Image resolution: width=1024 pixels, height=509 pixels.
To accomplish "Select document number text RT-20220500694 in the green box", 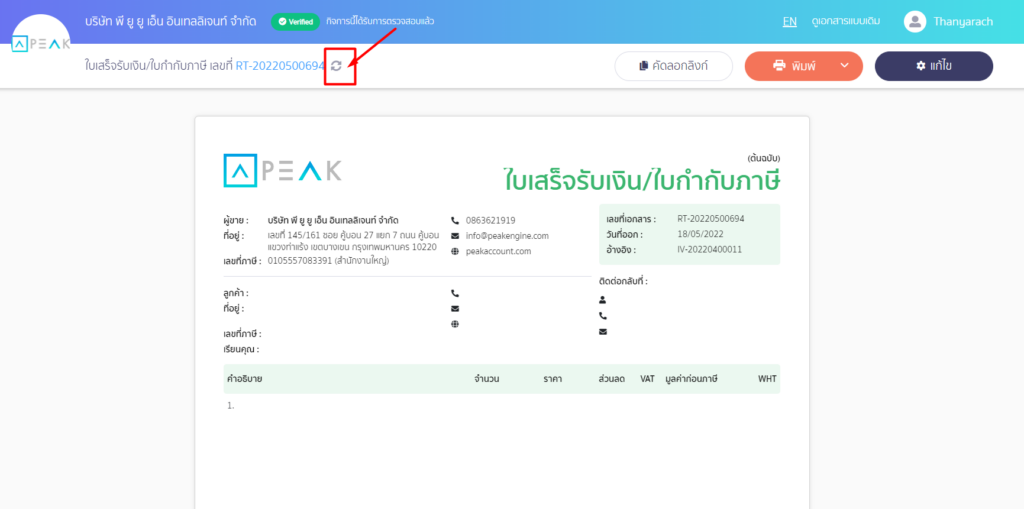I will 711,219.
